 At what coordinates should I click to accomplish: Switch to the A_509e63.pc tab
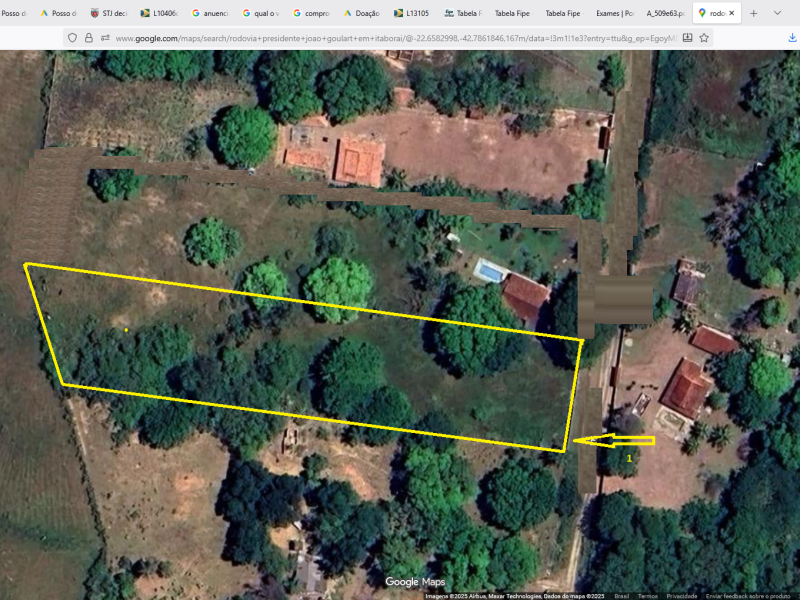pyautogui.click(x=665, y=13)
